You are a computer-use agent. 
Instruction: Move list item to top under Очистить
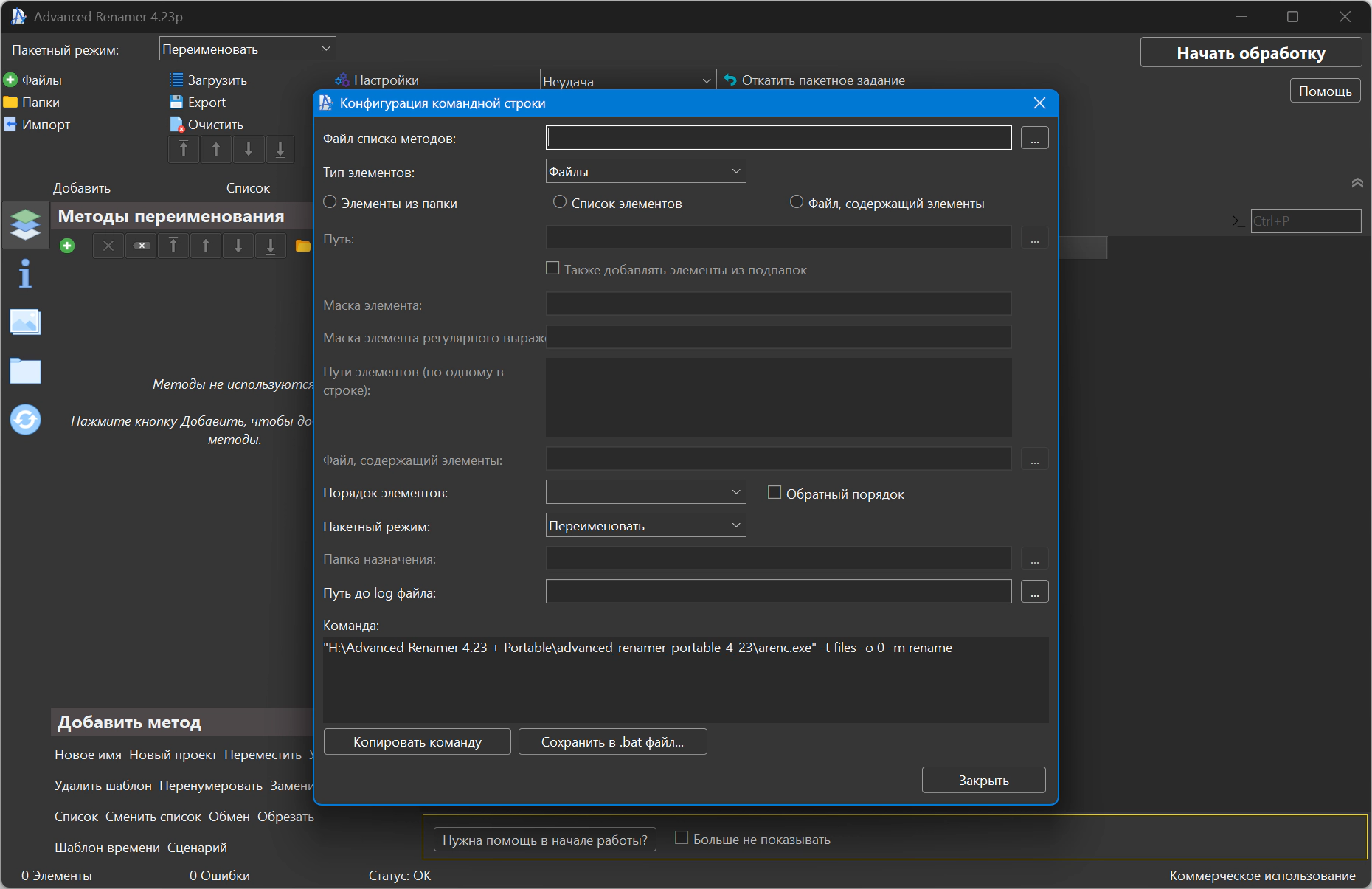pyautogui.click(x=184, y=150)
